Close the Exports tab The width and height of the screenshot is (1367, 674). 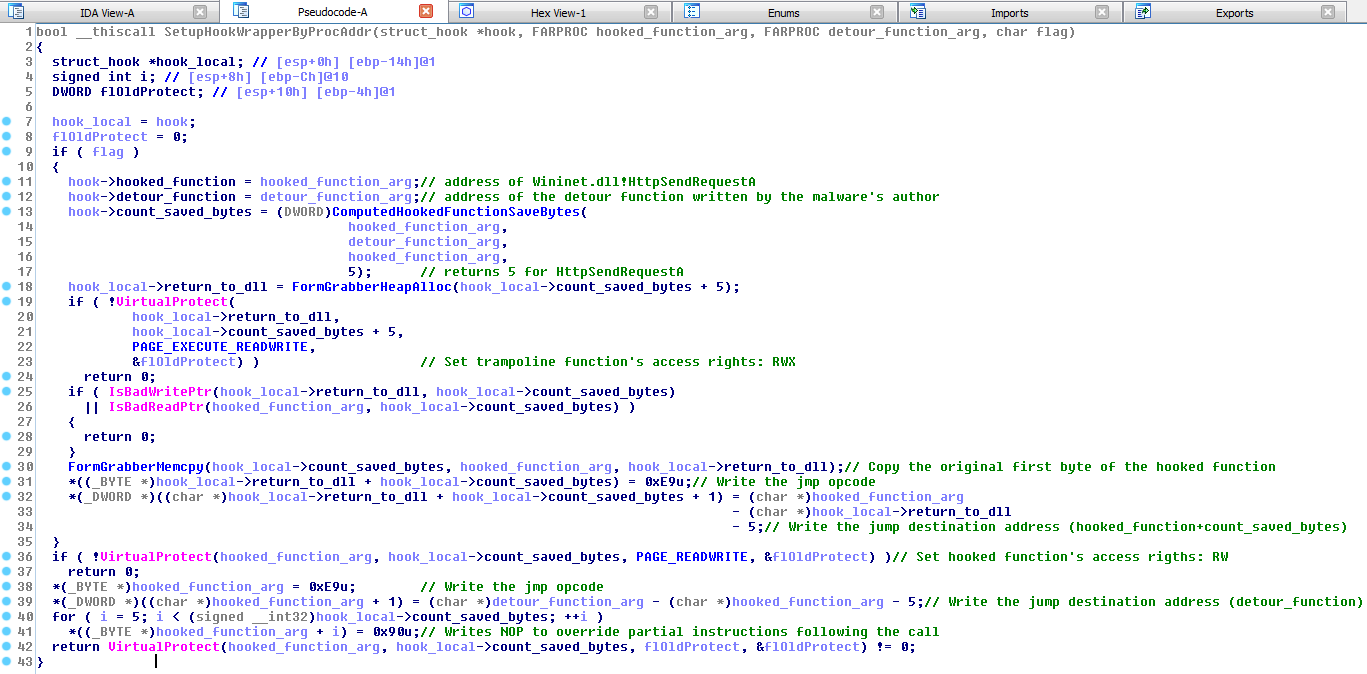tap(1328, 12)
